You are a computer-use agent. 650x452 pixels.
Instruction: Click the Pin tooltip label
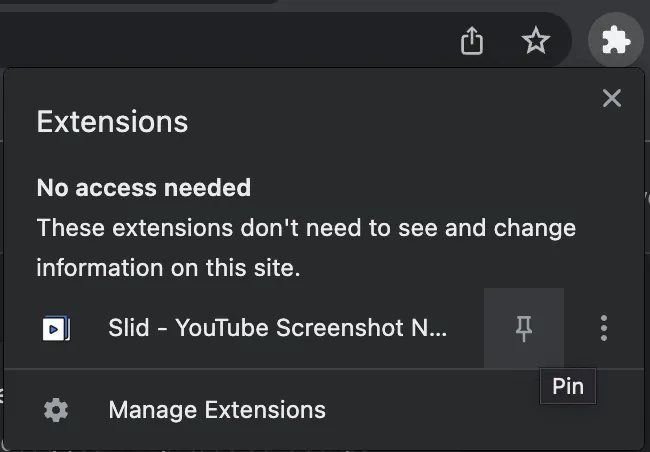(x=567, y=386)
